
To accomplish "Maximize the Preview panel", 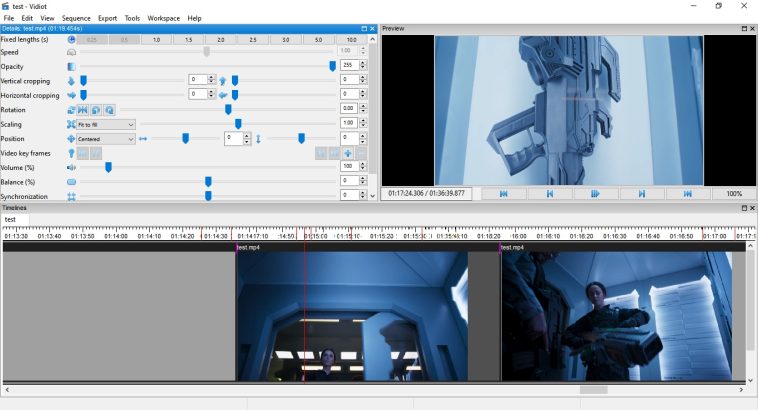I will click(744, 29).
